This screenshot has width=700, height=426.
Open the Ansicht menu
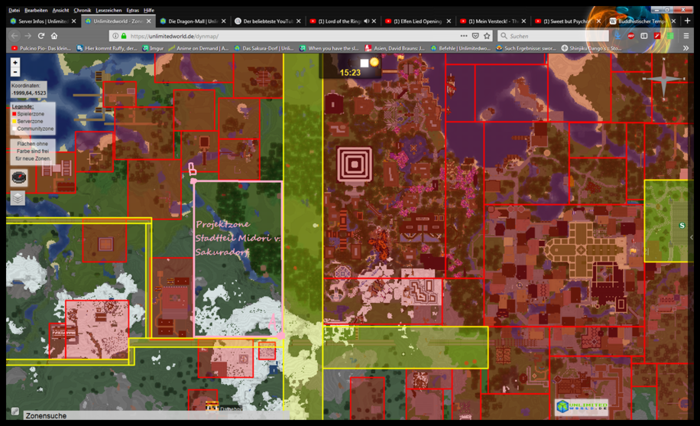[61, 10]
